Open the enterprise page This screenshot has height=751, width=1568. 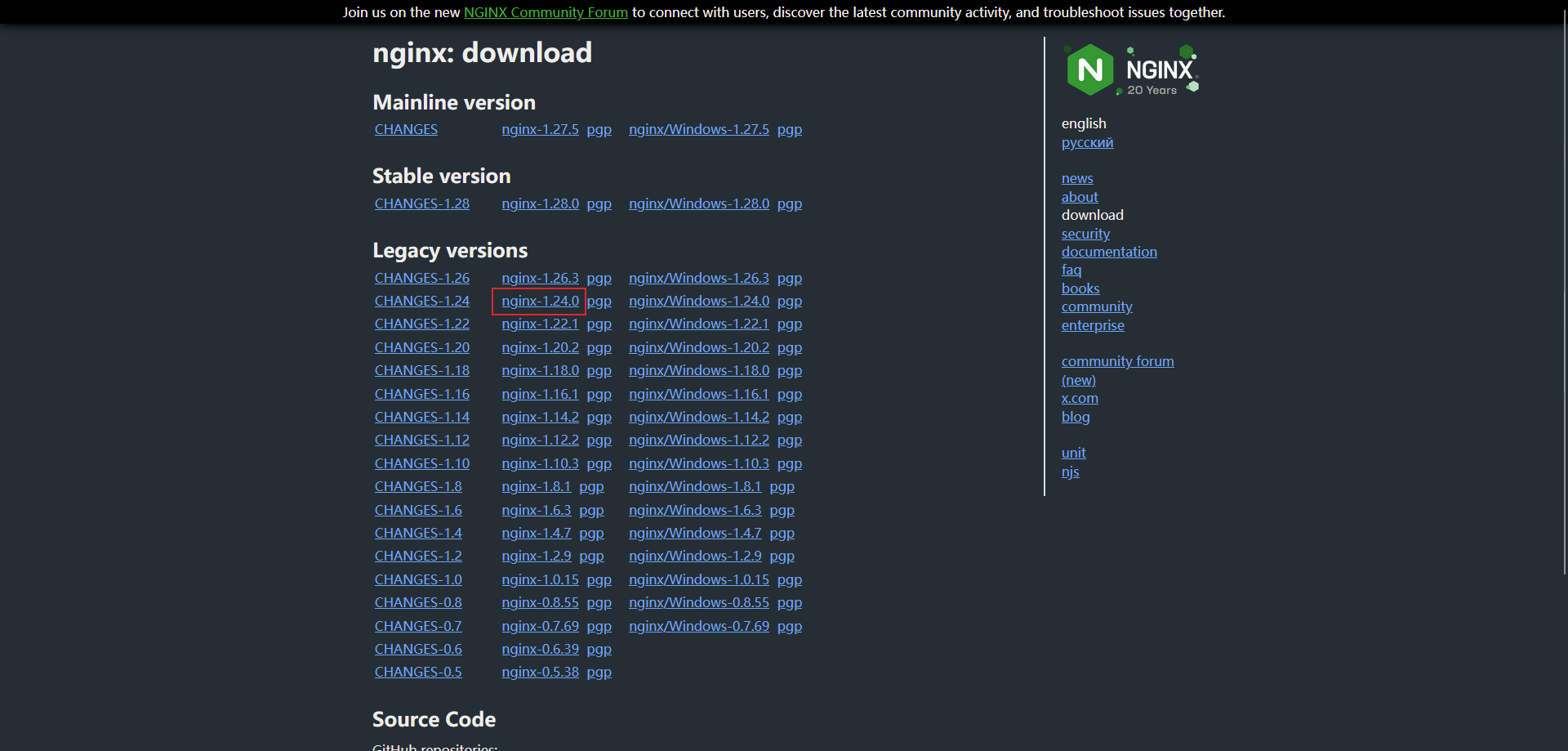1093,325
